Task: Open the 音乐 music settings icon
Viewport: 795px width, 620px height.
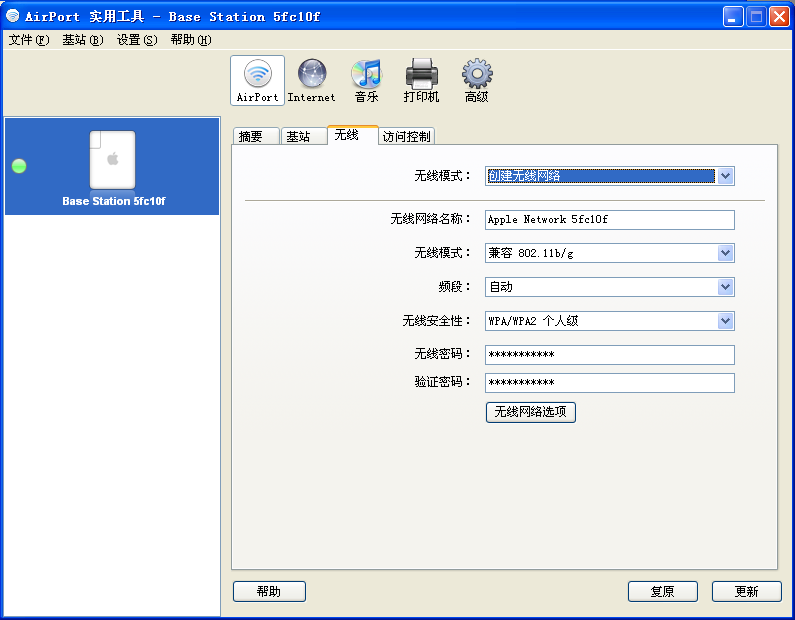Action: pyautogui.click(x=366, y=81)
